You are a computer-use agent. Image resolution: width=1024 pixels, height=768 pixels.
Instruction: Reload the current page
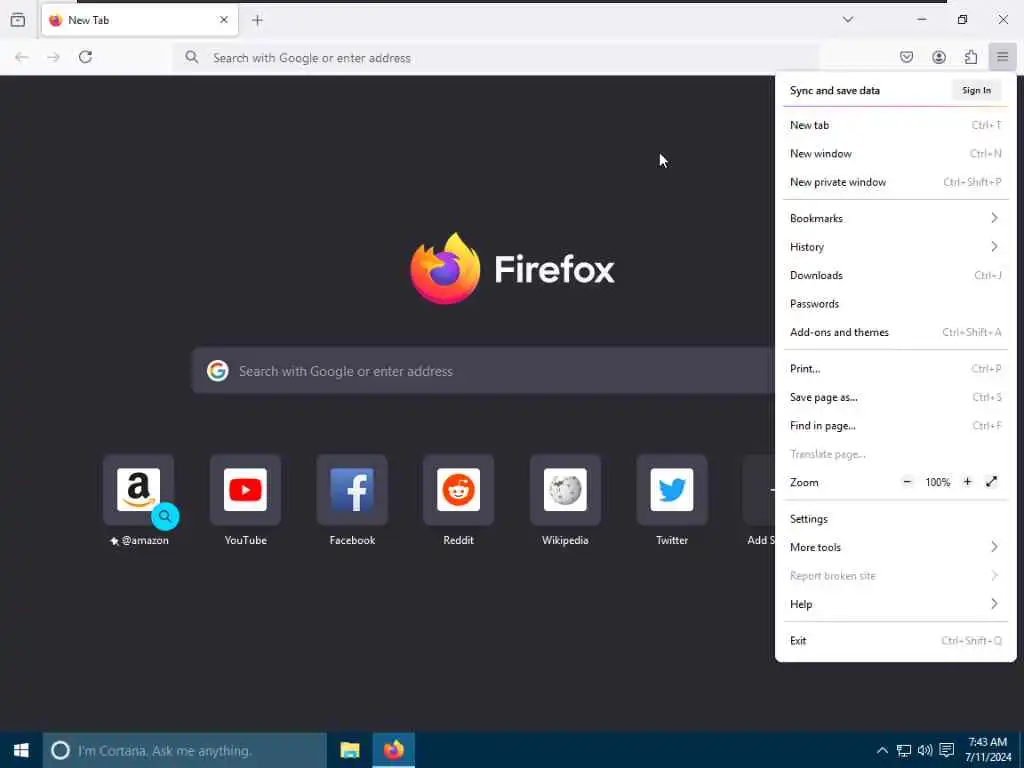click(x=86, y=57)
